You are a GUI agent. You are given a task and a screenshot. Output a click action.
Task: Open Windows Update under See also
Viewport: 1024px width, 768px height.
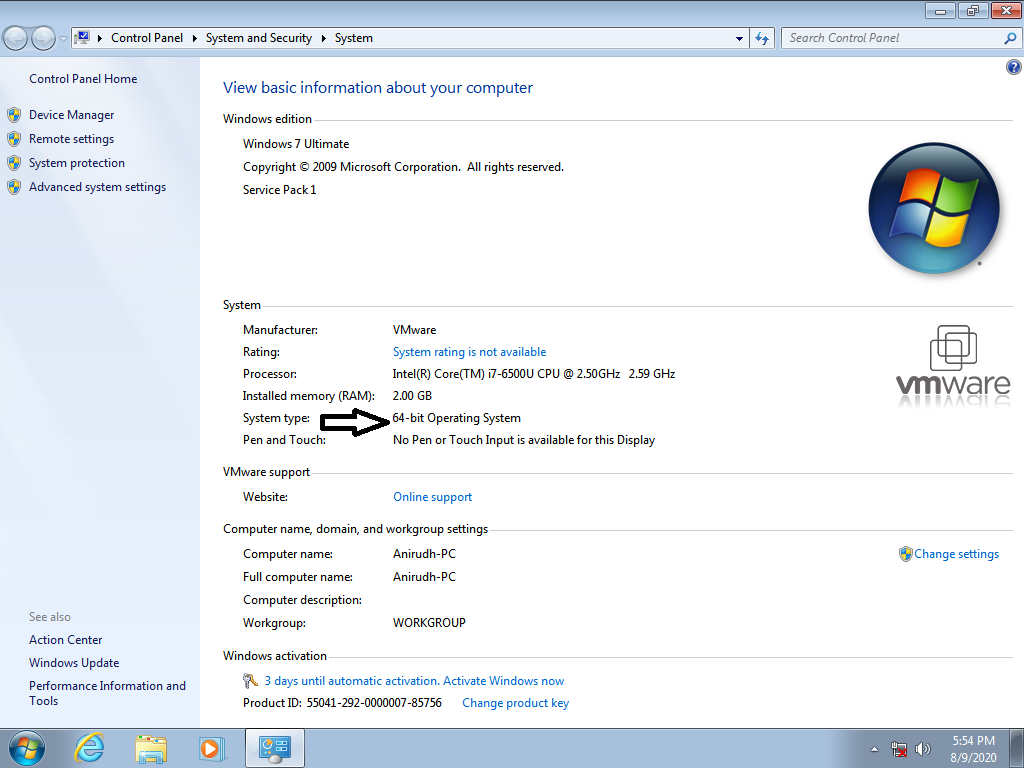74,663
